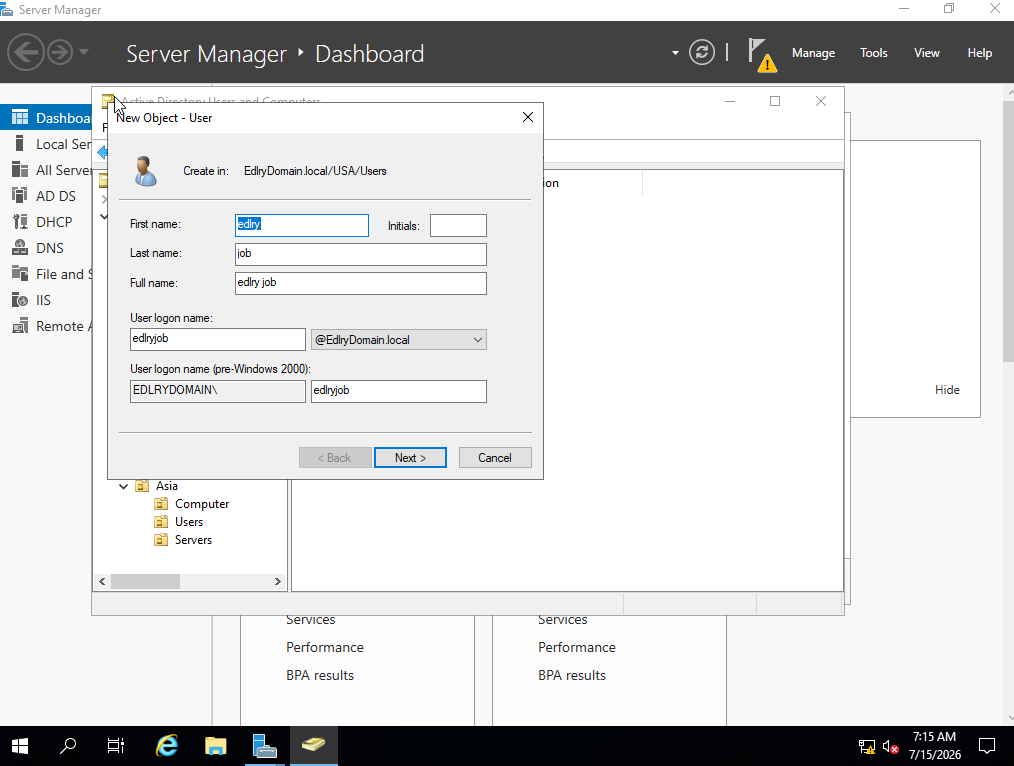Open File Explorer from the taskbar
This screenshot has height=766, width=1014.
(x=215, y=746)
